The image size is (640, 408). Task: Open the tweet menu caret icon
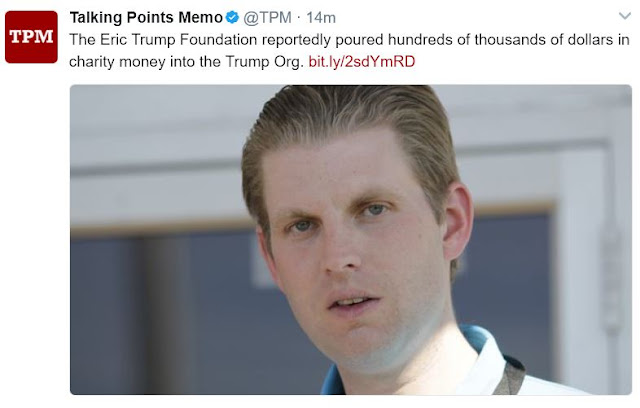tap(625, 16)
